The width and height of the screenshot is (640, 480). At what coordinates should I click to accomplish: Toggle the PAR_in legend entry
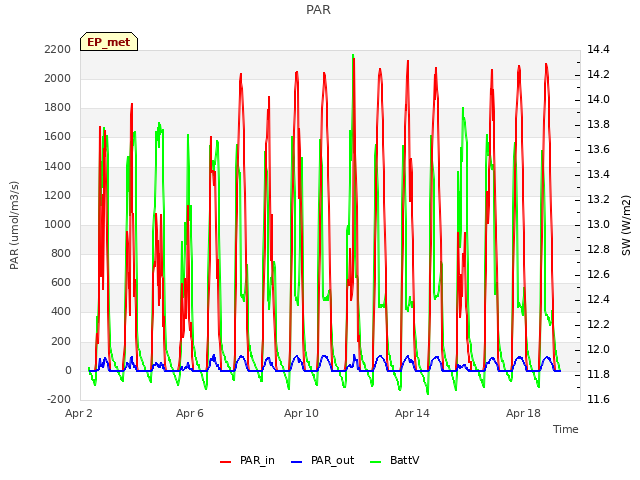tap(247, 461)
